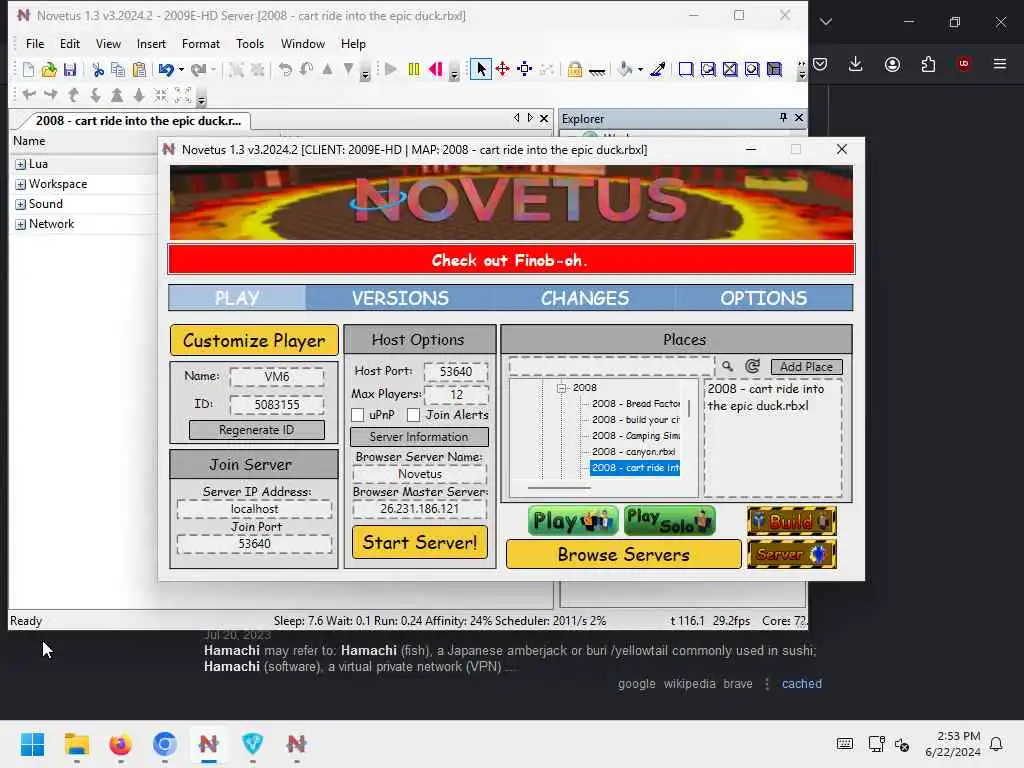
Task: Click the Browse Servers button
Action: (x=624, y=554)
